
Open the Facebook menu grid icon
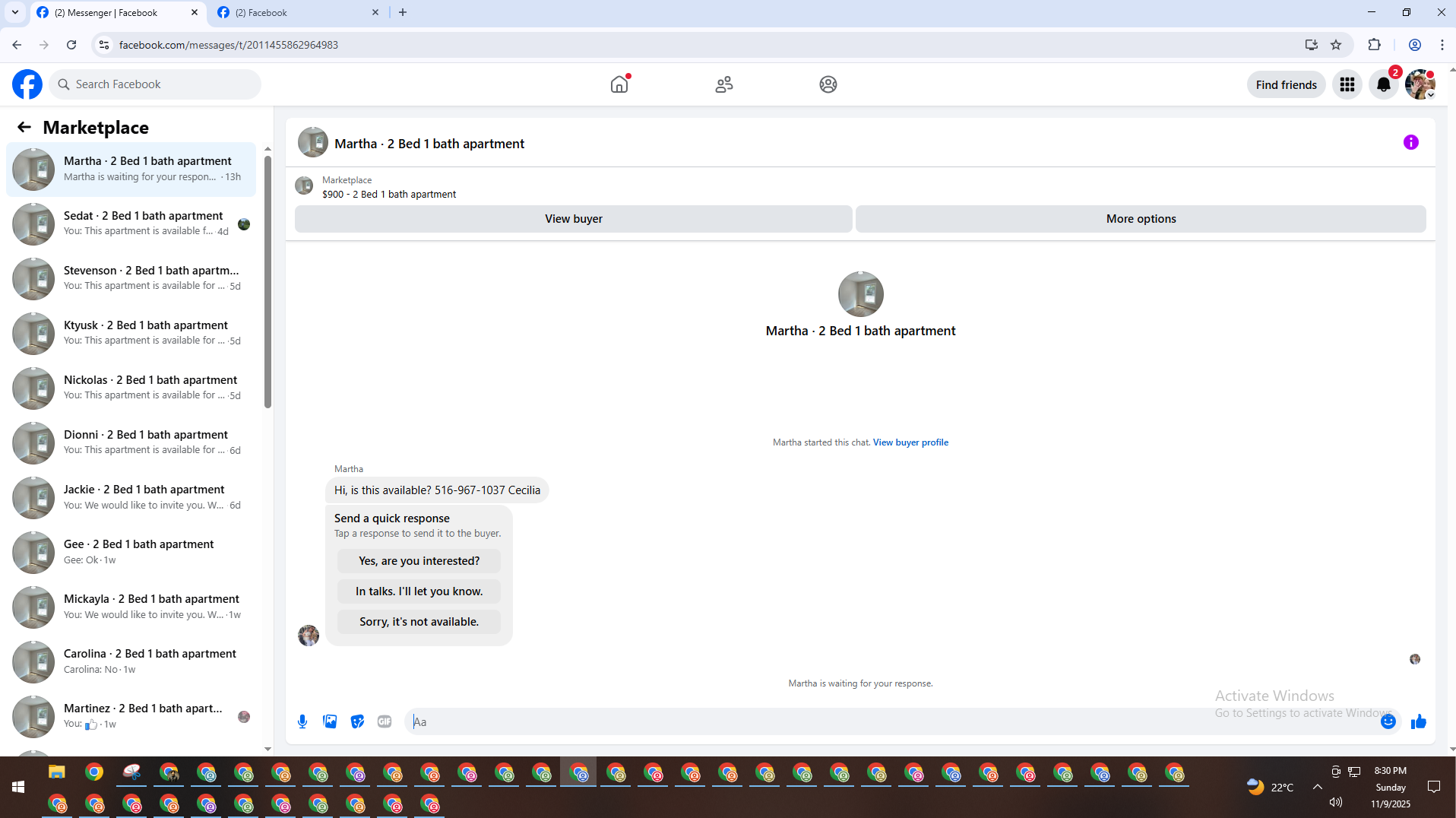click(x=1347, y=84)
